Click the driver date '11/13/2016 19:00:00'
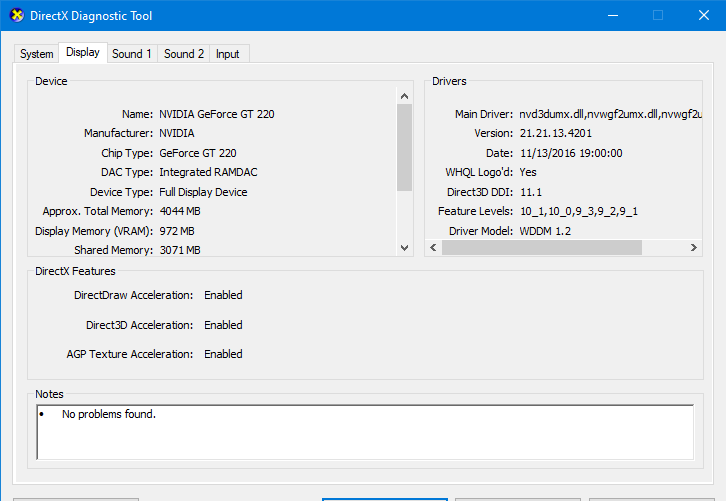726x501 pixels. [x=571, y=153]
